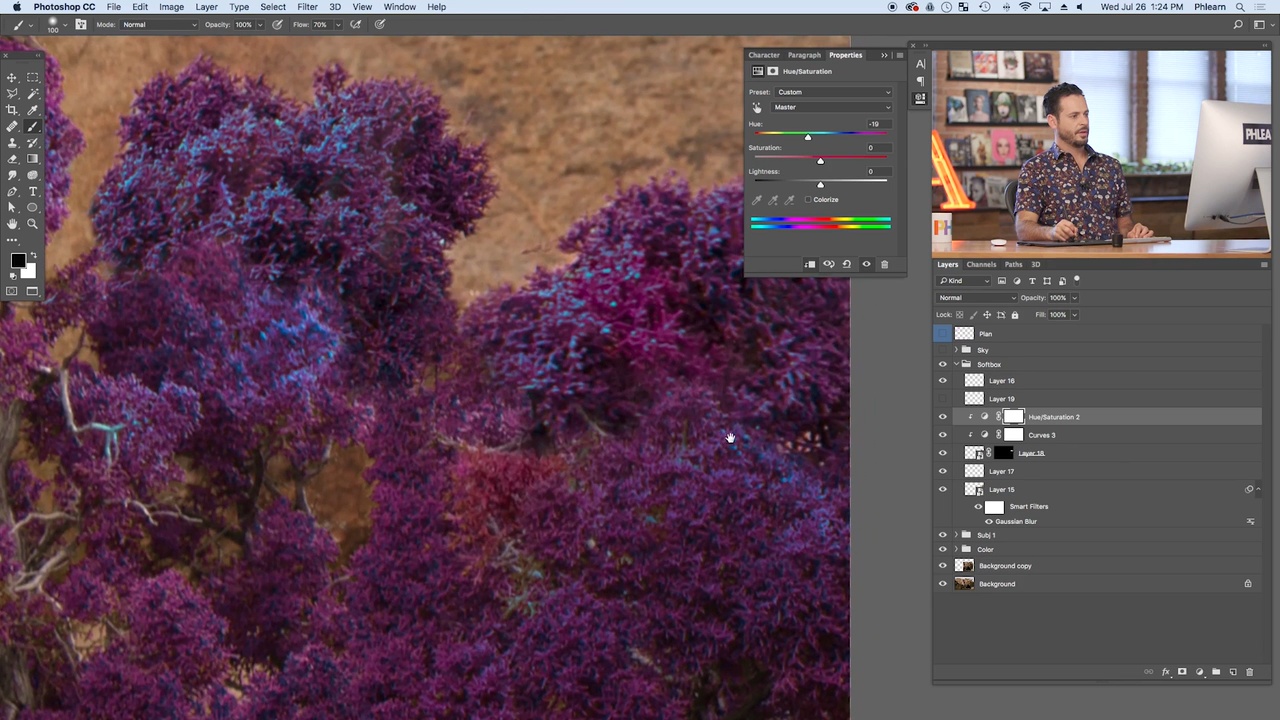Reset Hue/Saturation adjustment defaults
Viewport: 1280px width, 720px height.
[847, 264]
